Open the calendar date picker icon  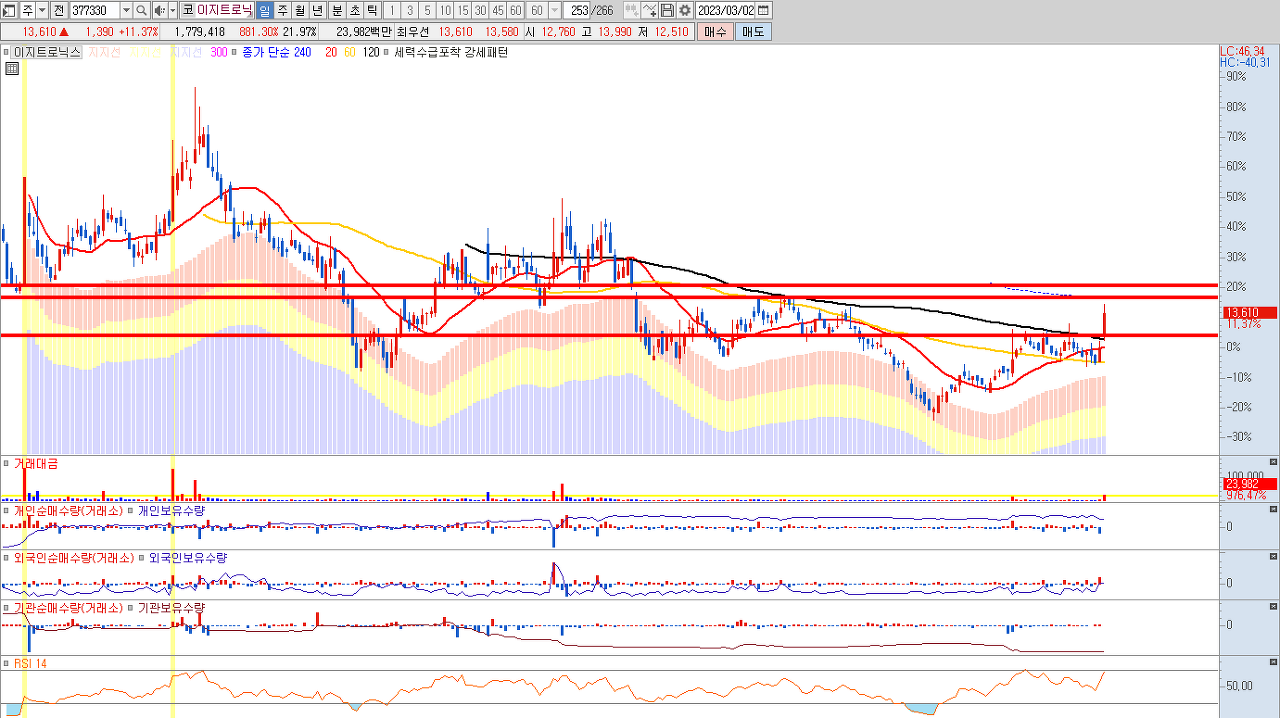point(764,10)
